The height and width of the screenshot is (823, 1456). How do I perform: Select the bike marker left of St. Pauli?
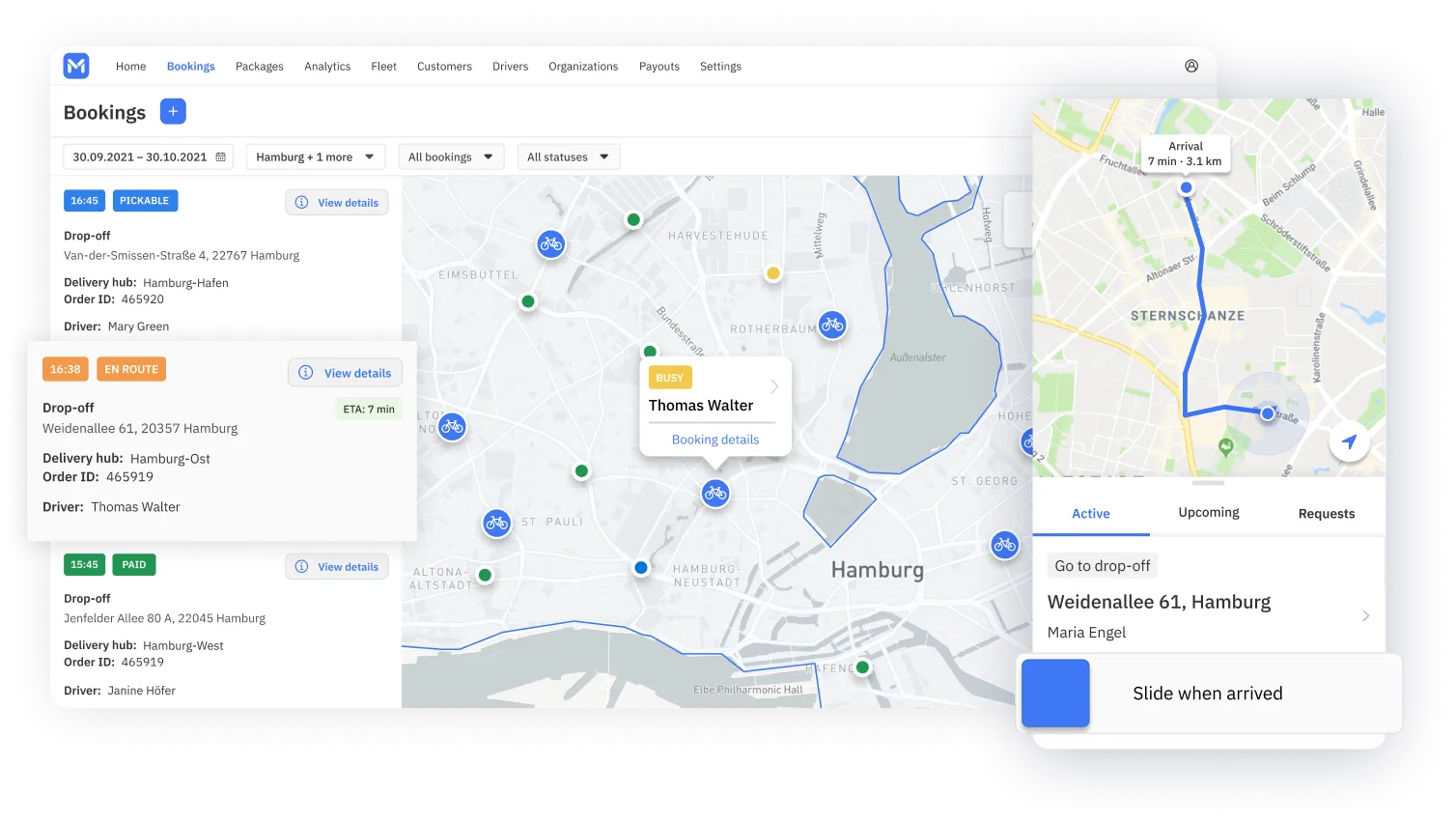pyautogui.click(x=497, y=524)
